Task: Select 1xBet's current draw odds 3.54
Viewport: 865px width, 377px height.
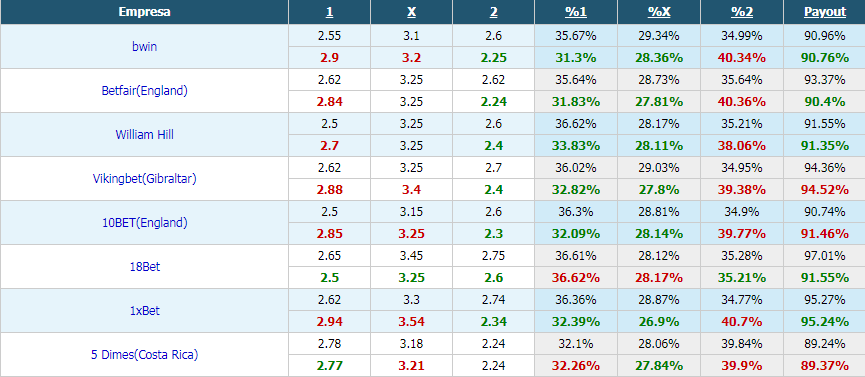Action: [x=412, y=322]
